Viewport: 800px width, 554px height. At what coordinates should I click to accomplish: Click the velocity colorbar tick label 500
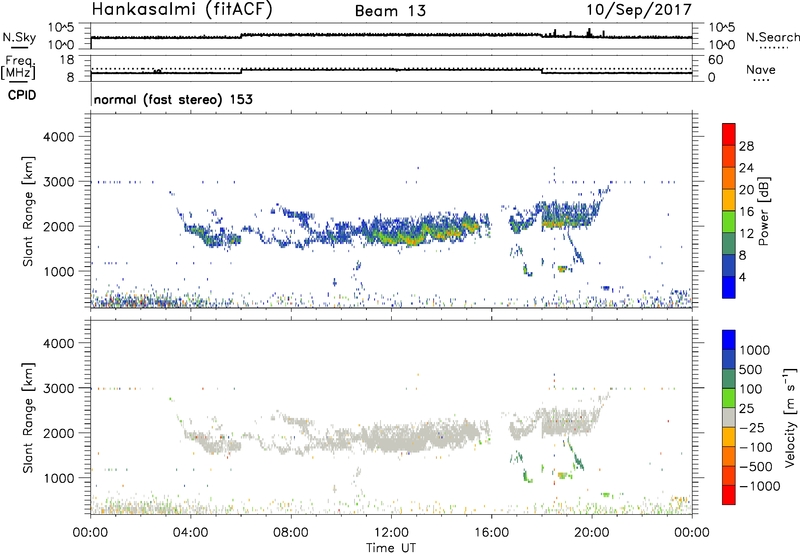click(751, 370)
